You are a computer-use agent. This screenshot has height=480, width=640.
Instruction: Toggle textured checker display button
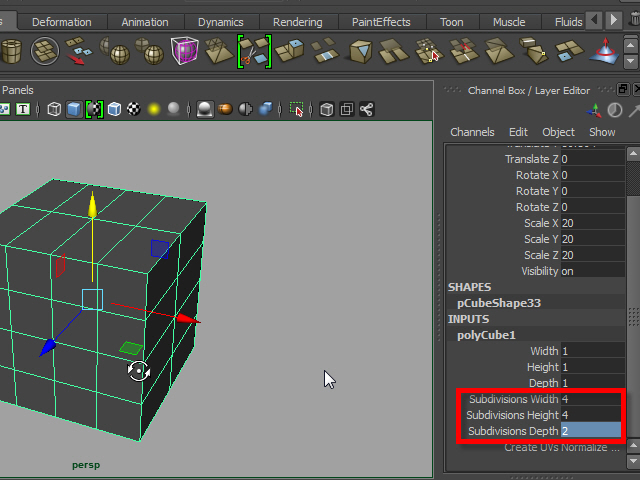[x=134, y=109]
